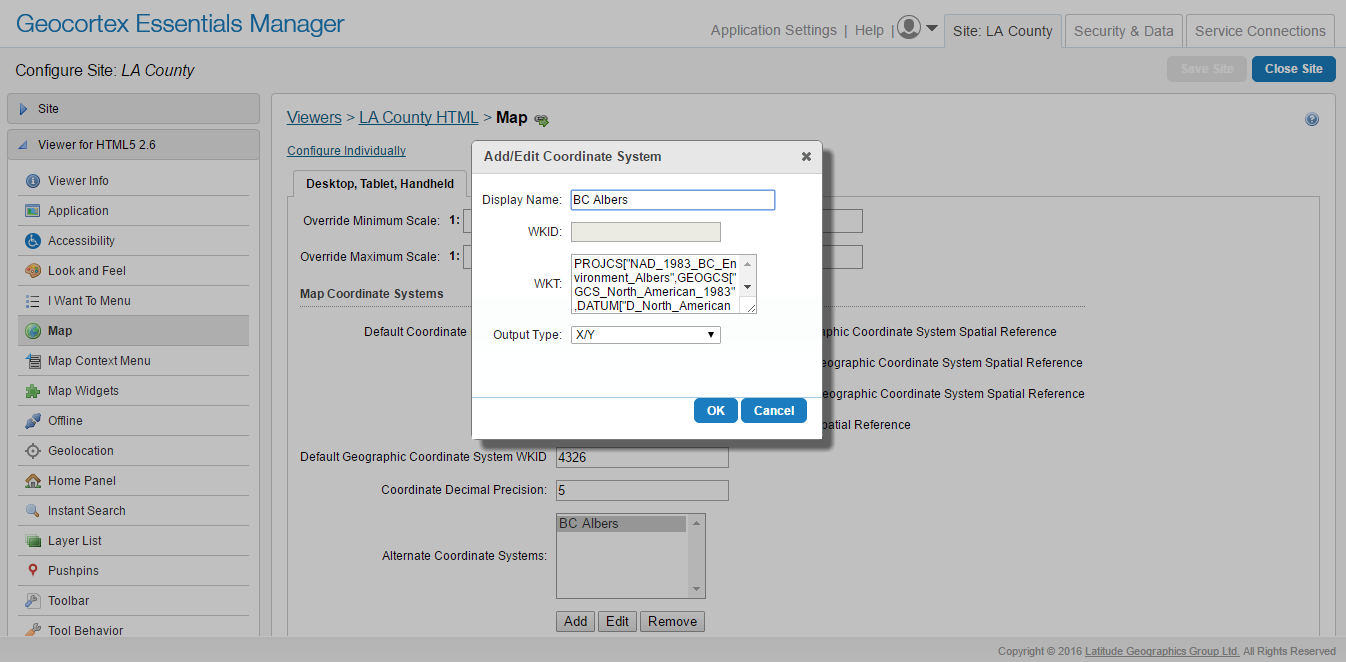Click Cancel in the coordinate system dialog
1346x662 pixels.
774,411
